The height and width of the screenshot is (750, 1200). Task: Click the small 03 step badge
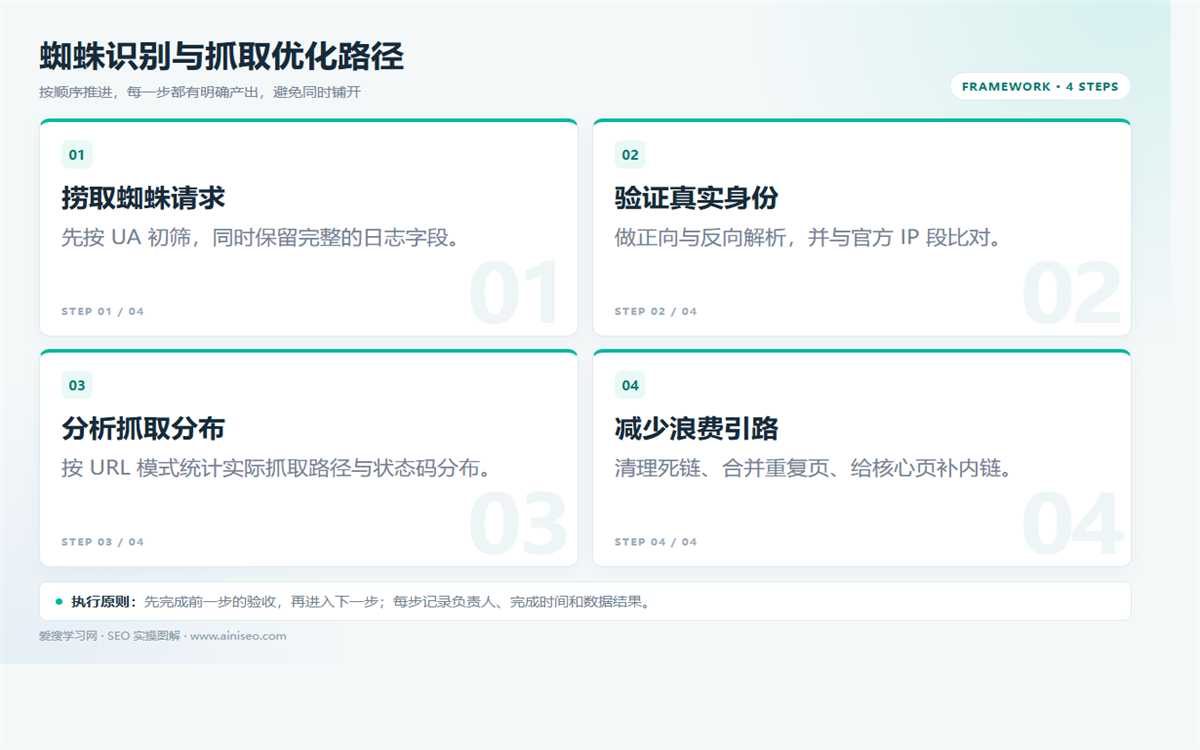point(77,385)
